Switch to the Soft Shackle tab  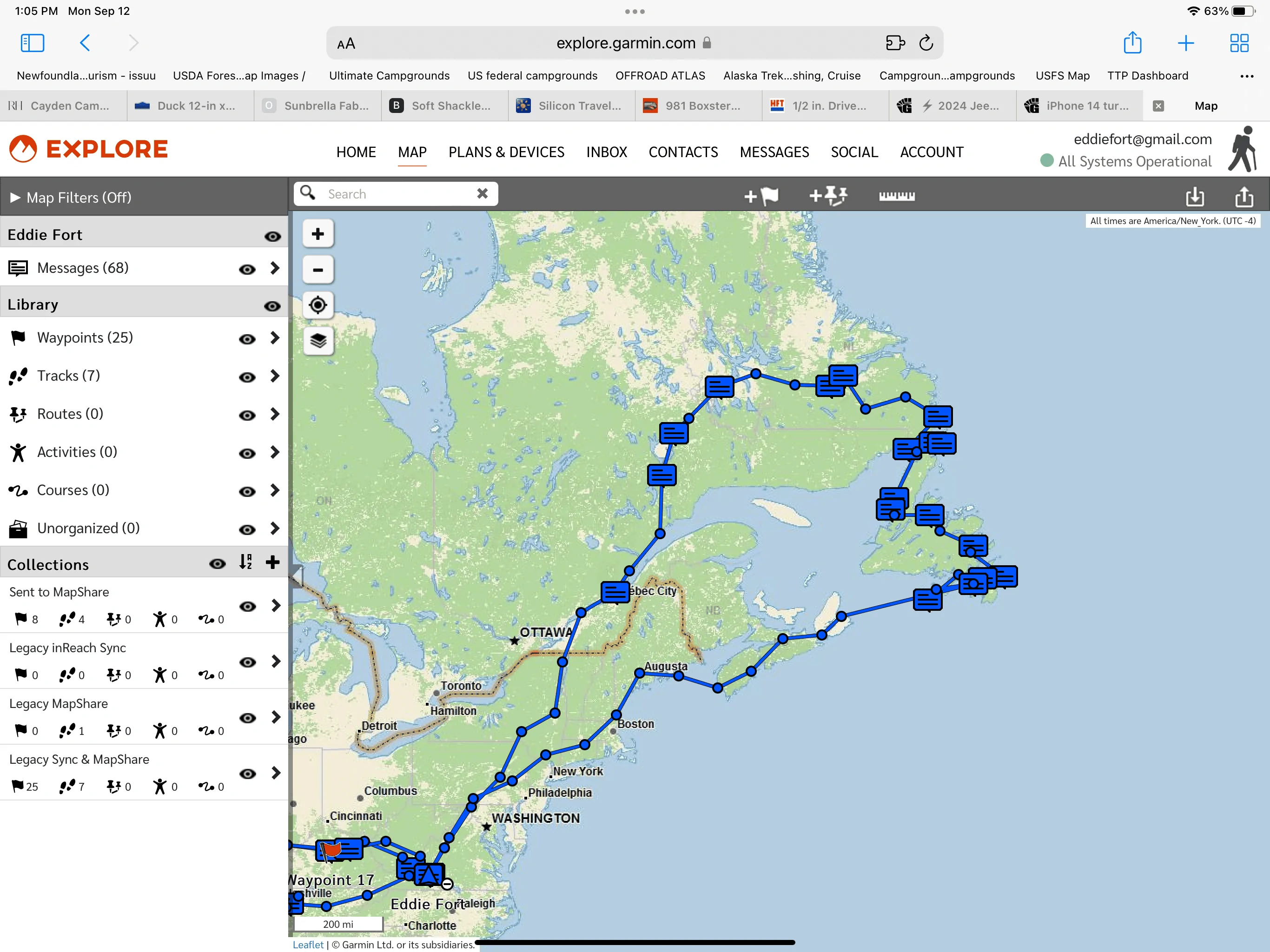click(x=445, y=106)
